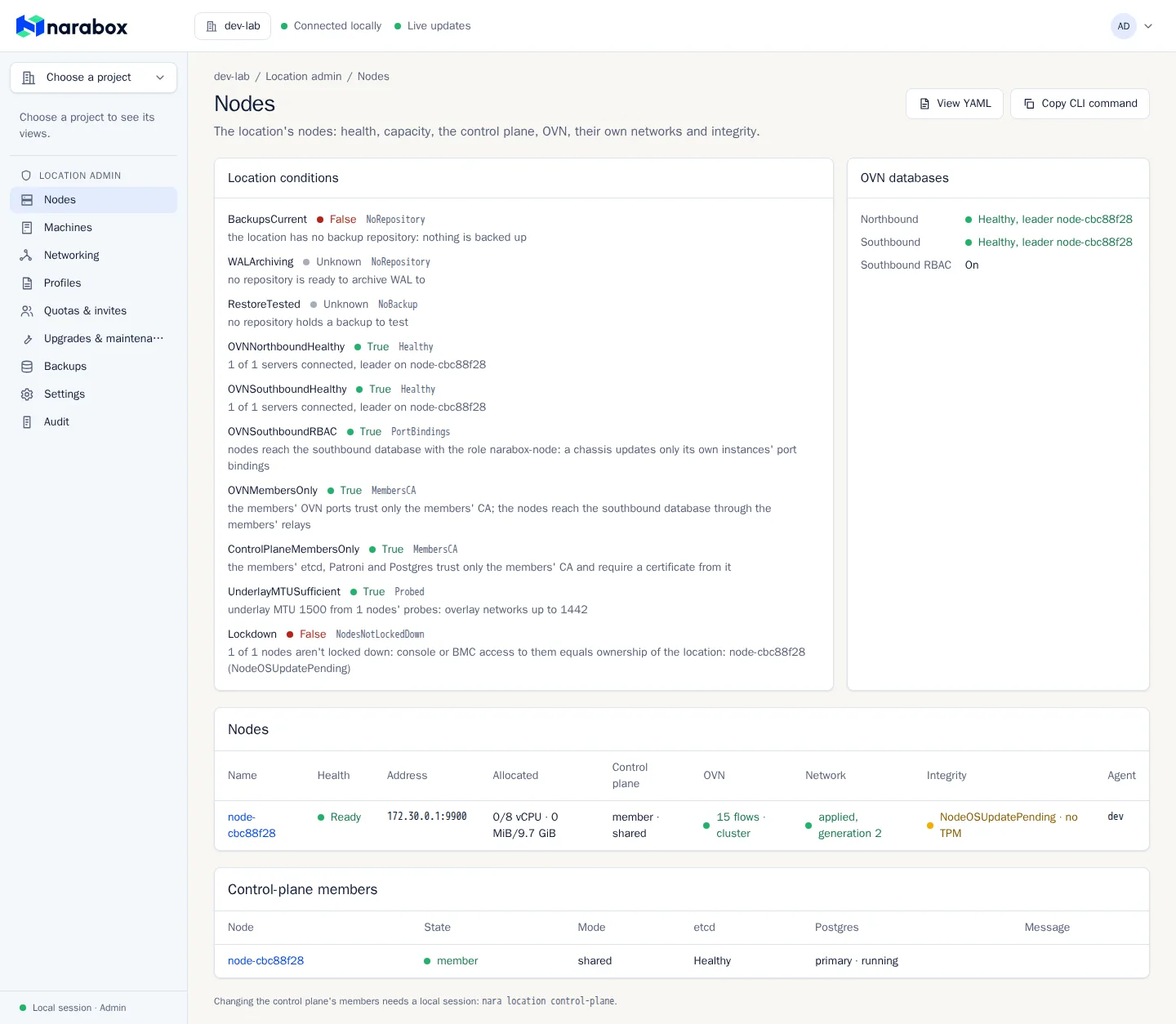
Task: Click the View YAML file icon
Action: tap(924, 104)
